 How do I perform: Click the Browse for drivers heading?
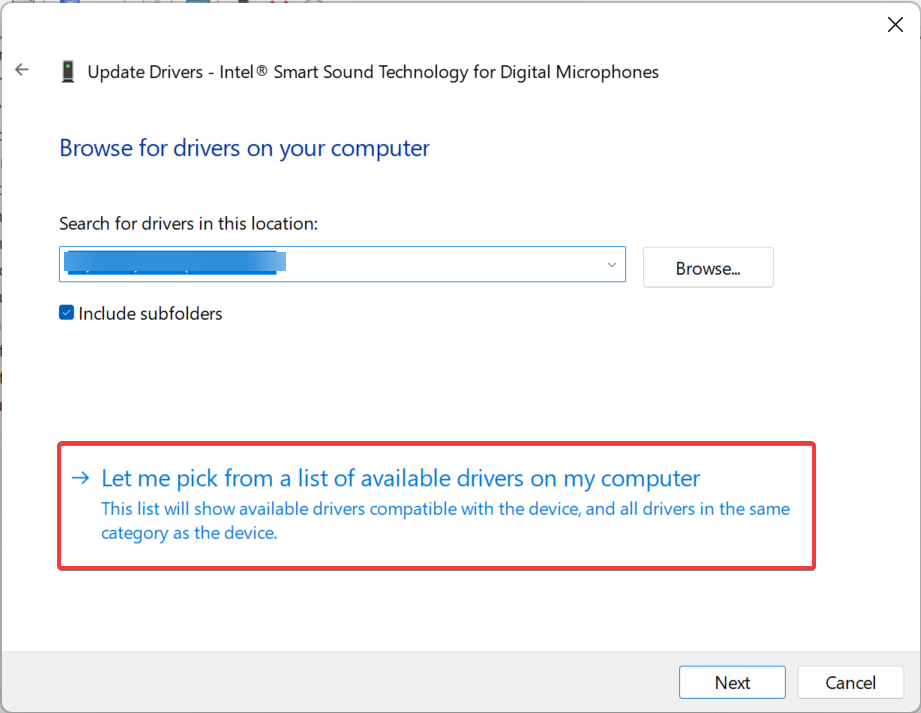click(x=244, y=148)
